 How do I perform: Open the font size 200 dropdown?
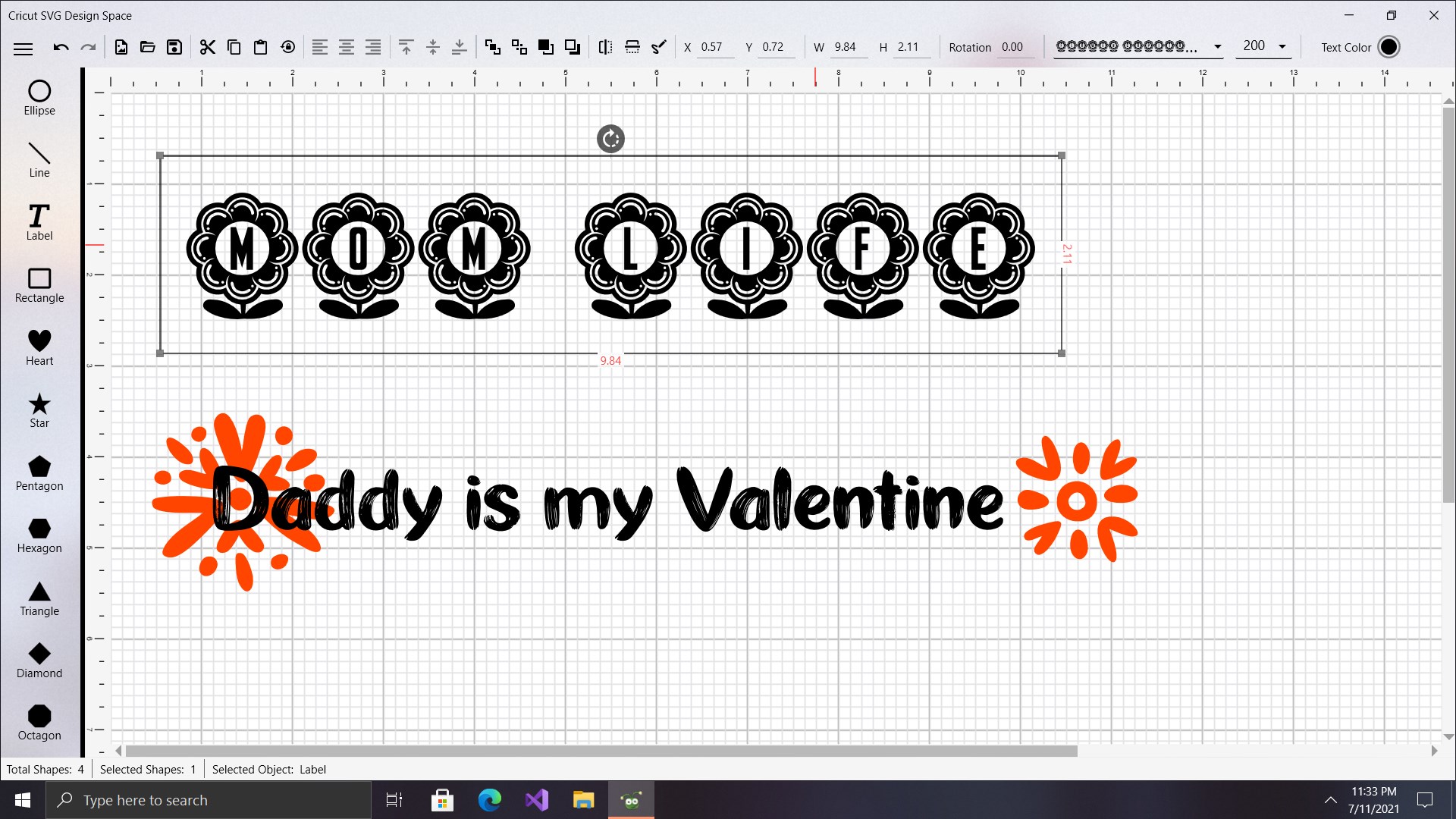click(x=1263, y=46)
